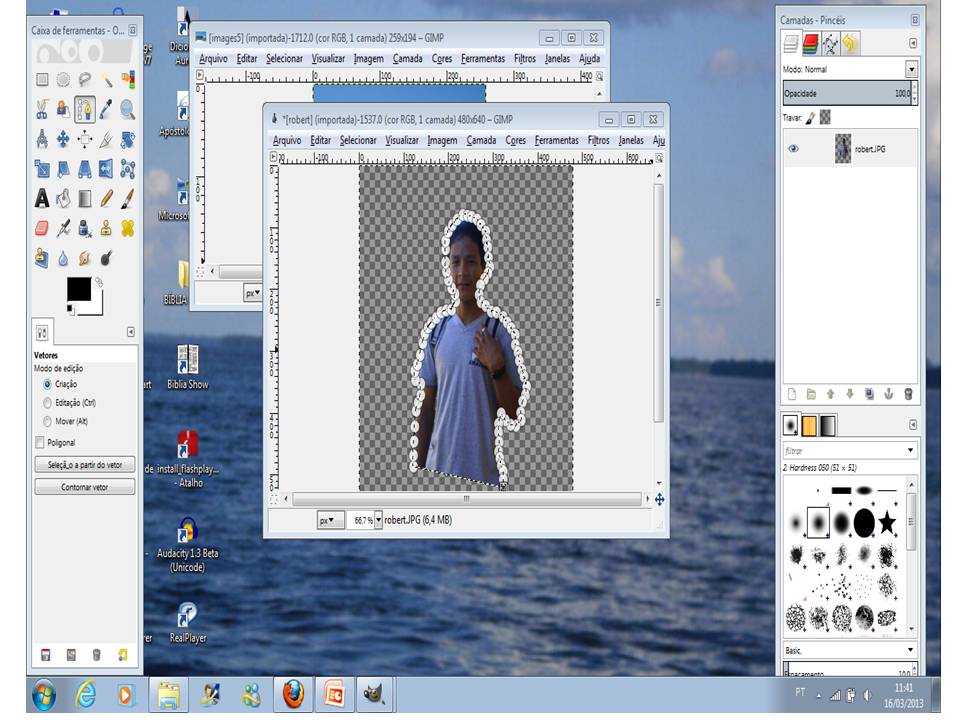Choose the Mover (Alt) radio button
Viewport: 960px width, 720px height.
(x=47, y=421)
